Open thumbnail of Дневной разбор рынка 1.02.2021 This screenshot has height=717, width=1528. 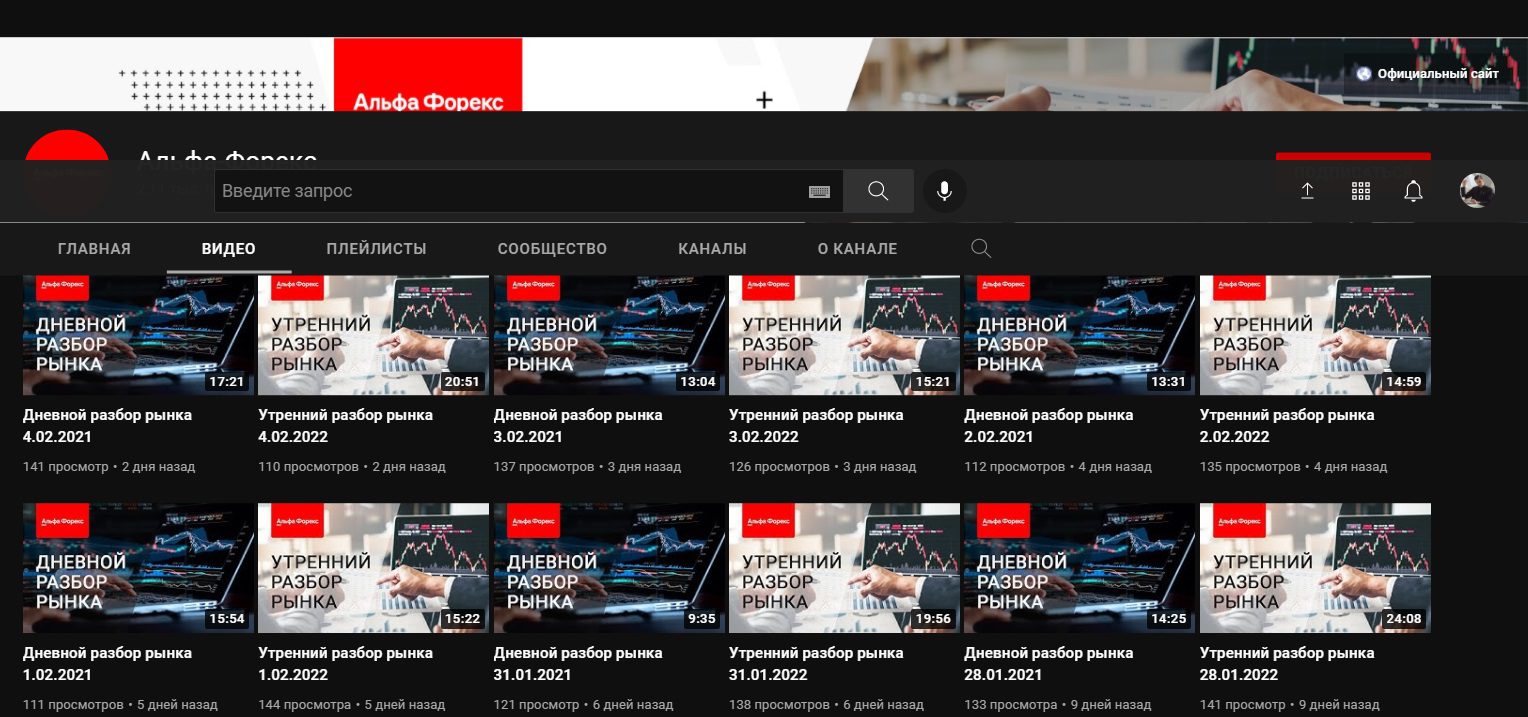(138, 568)
